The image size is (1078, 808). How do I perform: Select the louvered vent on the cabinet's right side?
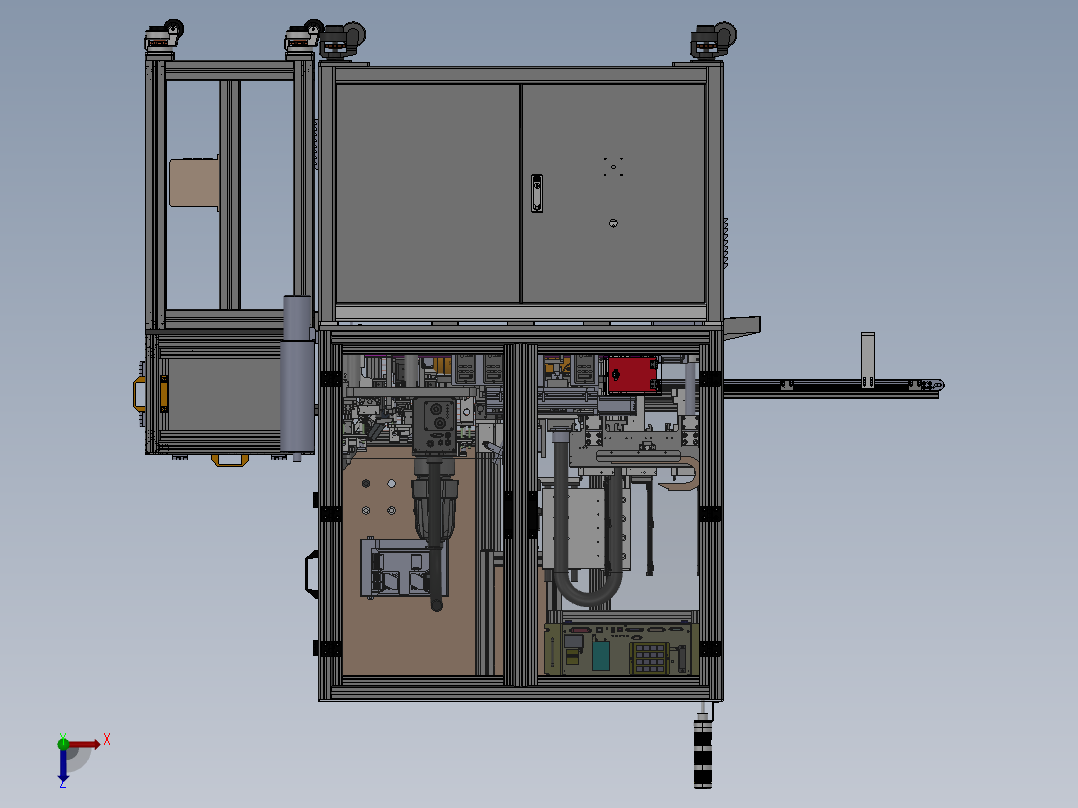coord(726,243)
